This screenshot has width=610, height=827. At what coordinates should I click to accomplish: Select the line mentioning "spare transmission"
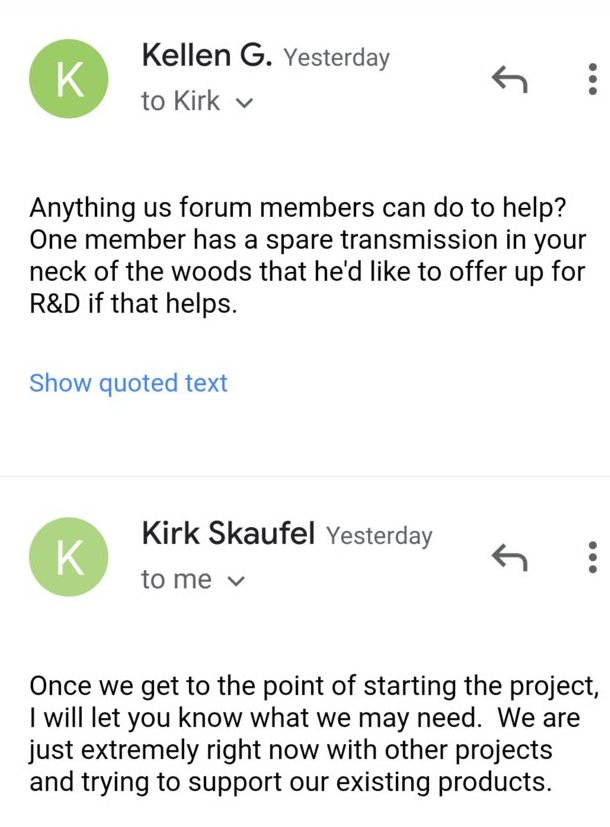tap(307, 241)
